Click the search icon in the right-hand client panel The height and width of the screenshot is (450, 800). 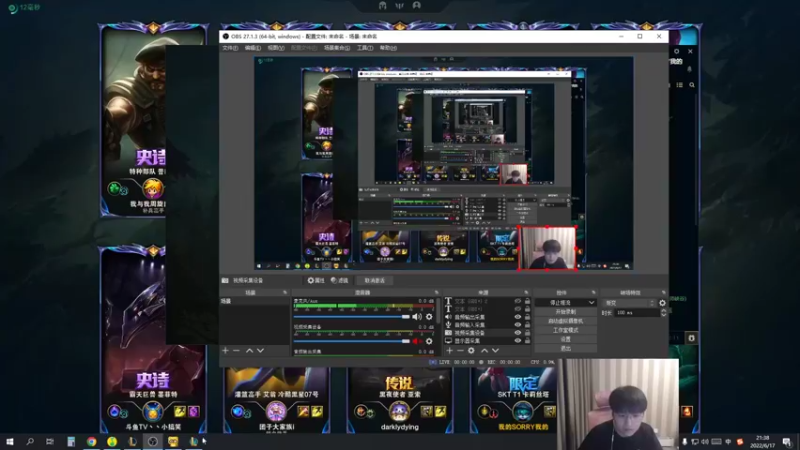(x=692, y=85)
